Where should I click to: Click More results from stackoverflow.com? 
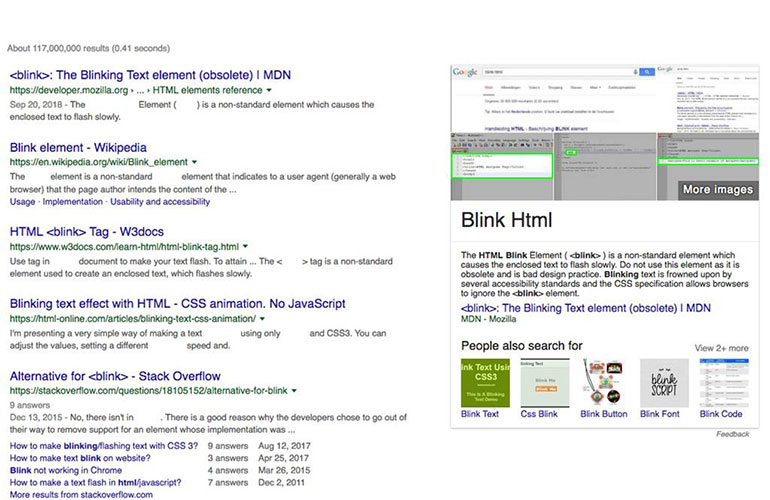tap(81, 495)
